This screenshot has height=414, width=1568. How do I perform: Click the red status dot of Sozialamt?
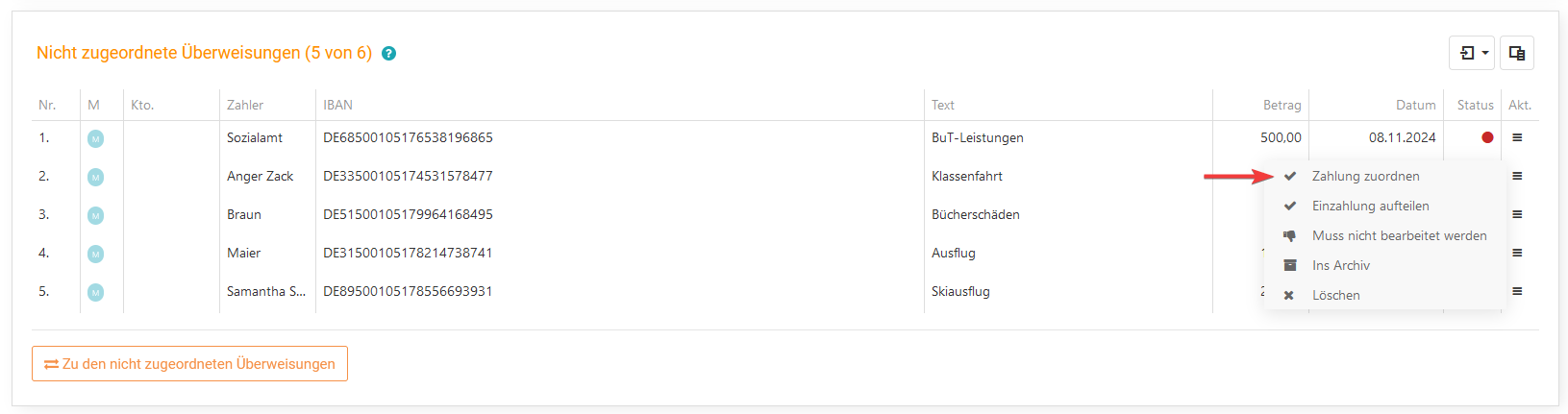click(1487, 137)
